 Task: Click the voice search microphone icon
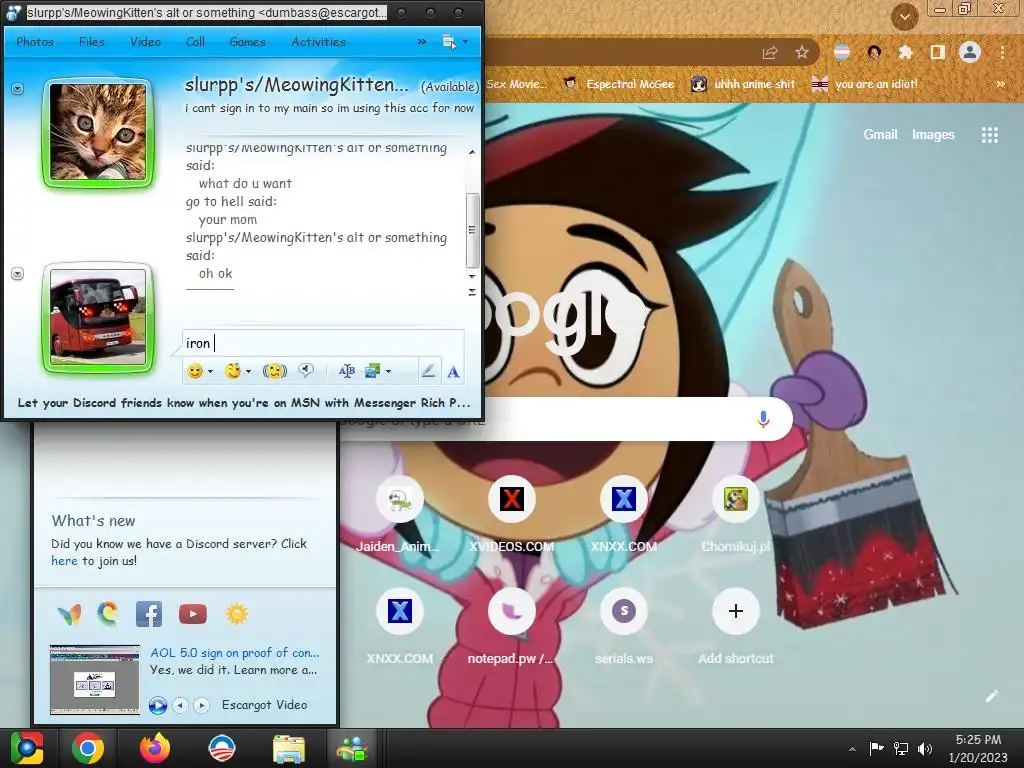tap(763, 419)
